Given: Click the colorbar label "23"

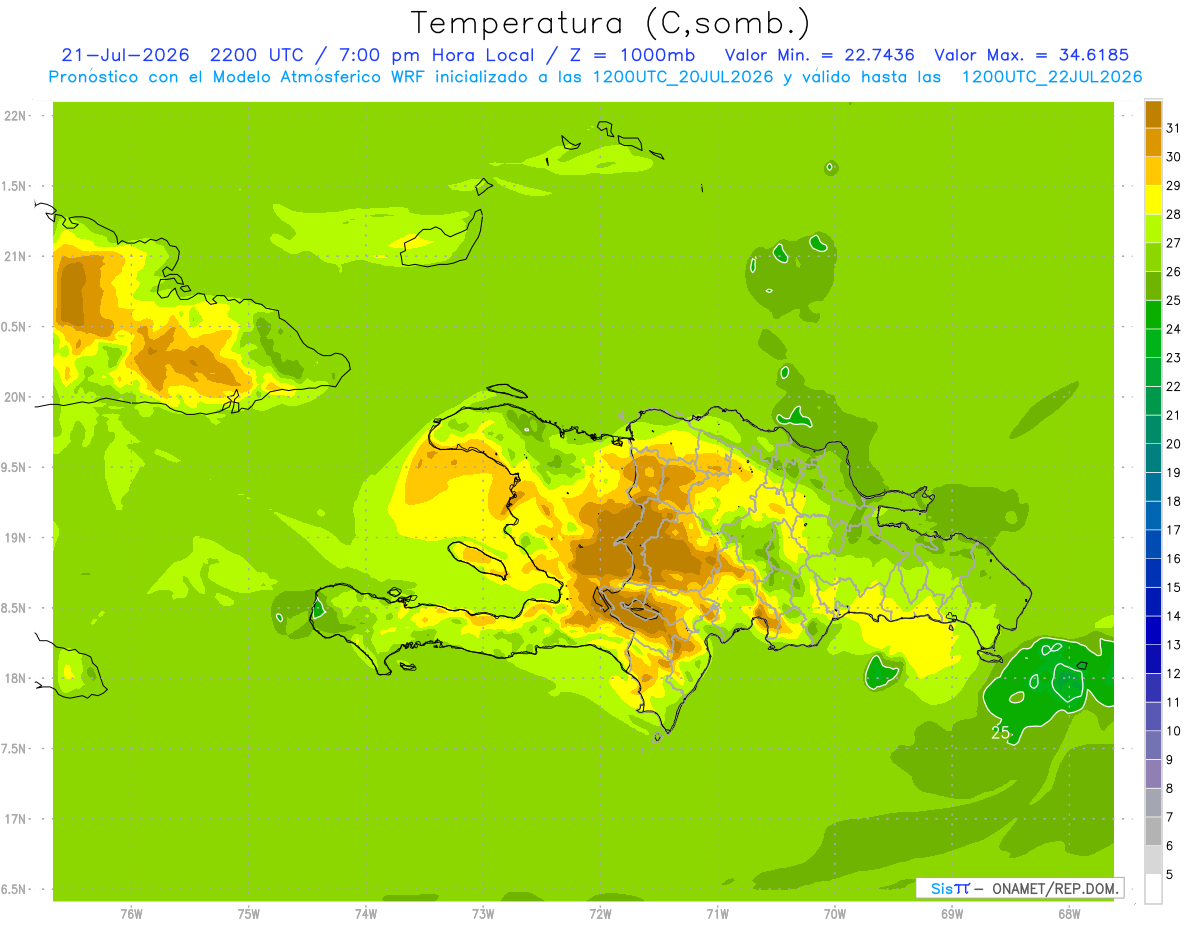Looking at the screenshot, I should [1173, 358].
